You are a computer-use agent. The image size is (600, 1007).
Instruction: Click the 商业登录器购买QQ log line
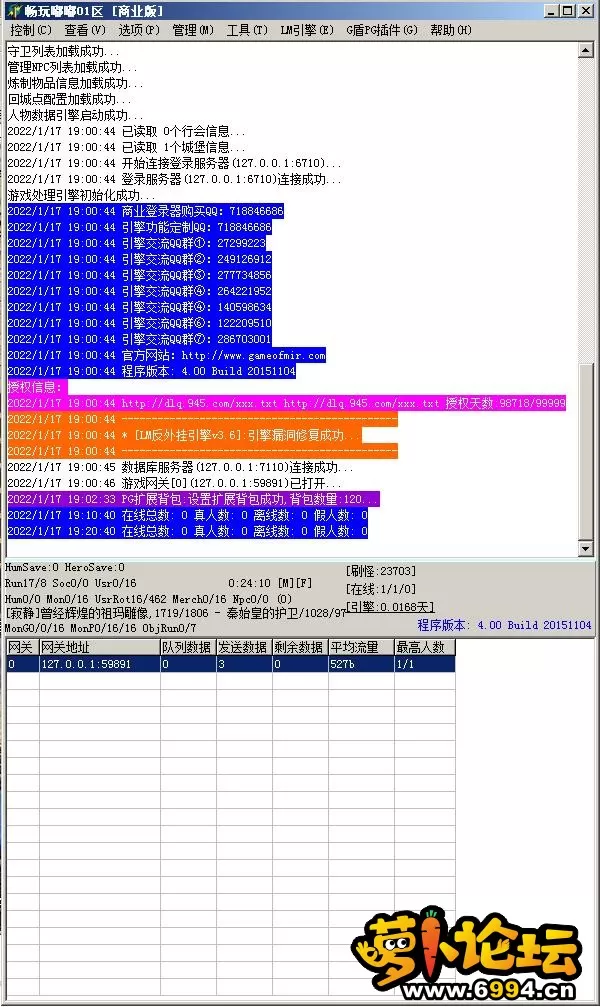click(x=145, y=211)
